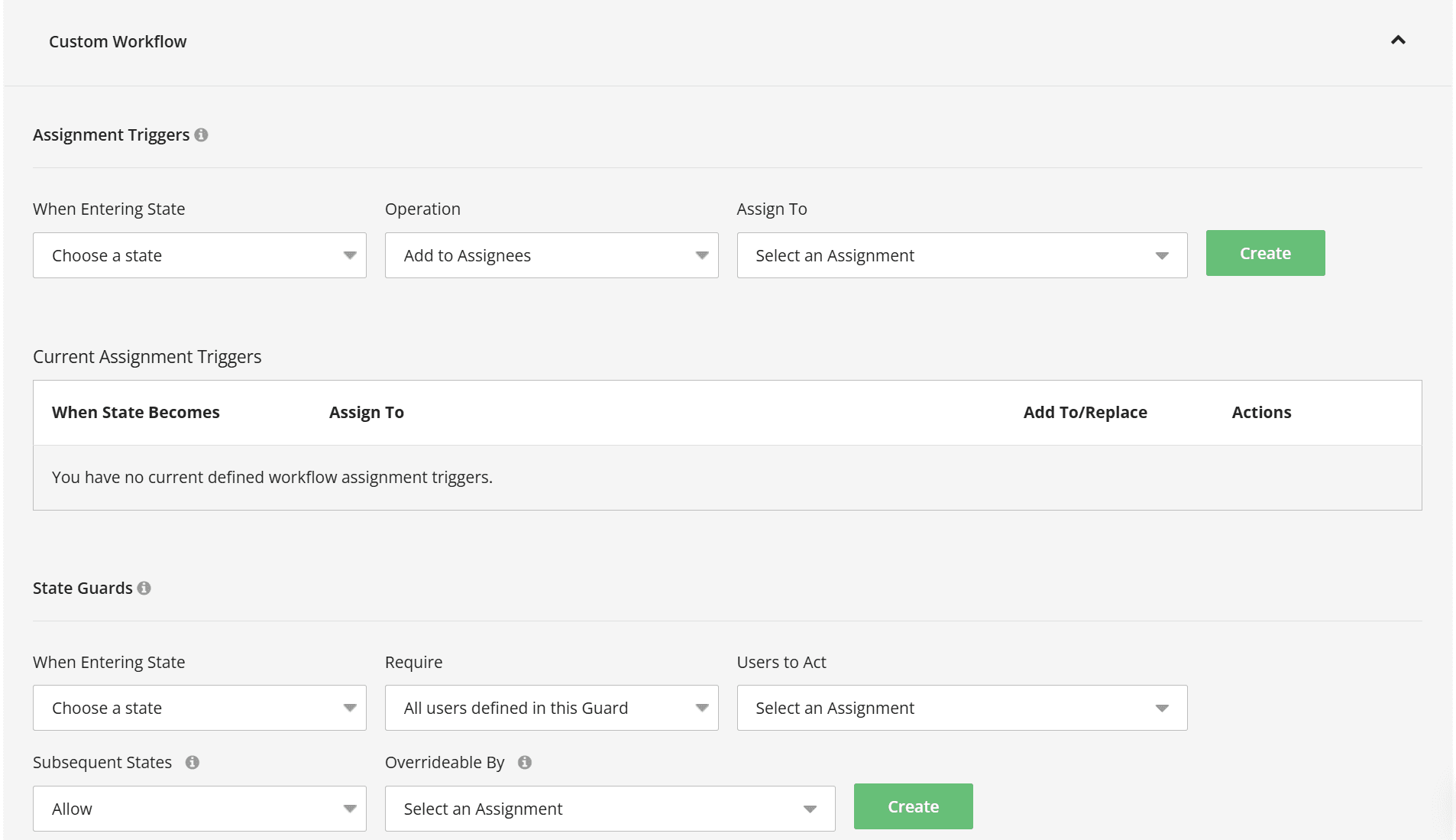Image resolution: width=1456 pixels, height=840 pixels.
Task: Click info icon next to Subsequent States
Action: point(193,762)
